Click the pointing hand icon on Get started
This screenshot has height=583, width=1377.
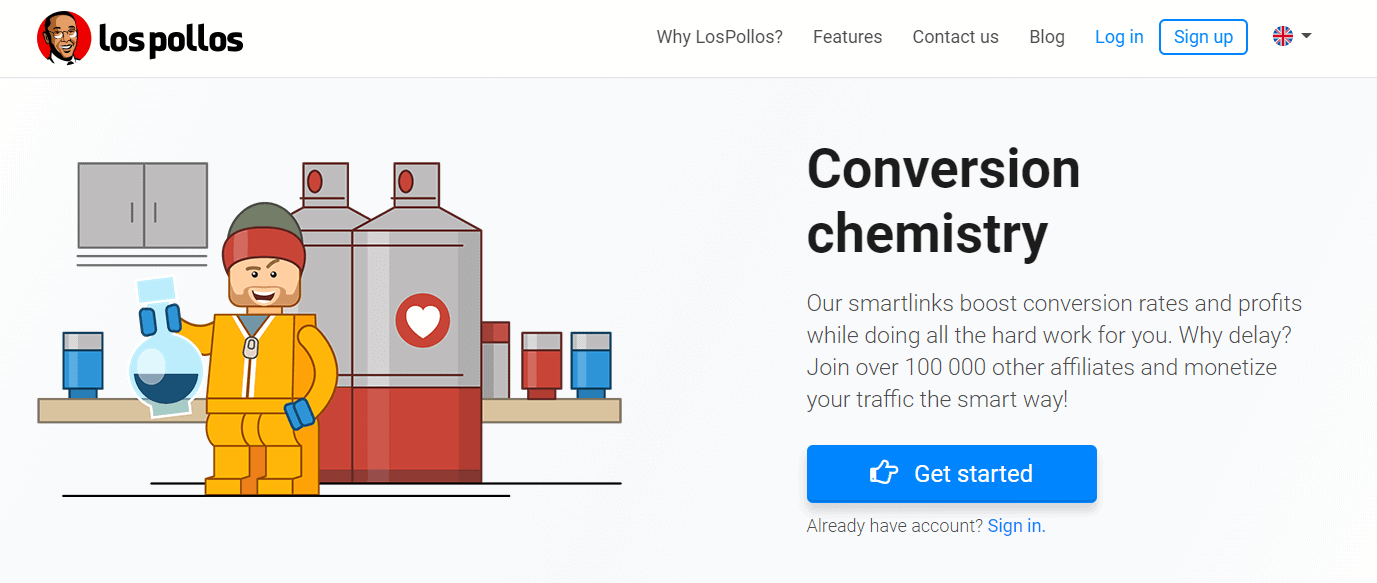click(x=884, y=473)
